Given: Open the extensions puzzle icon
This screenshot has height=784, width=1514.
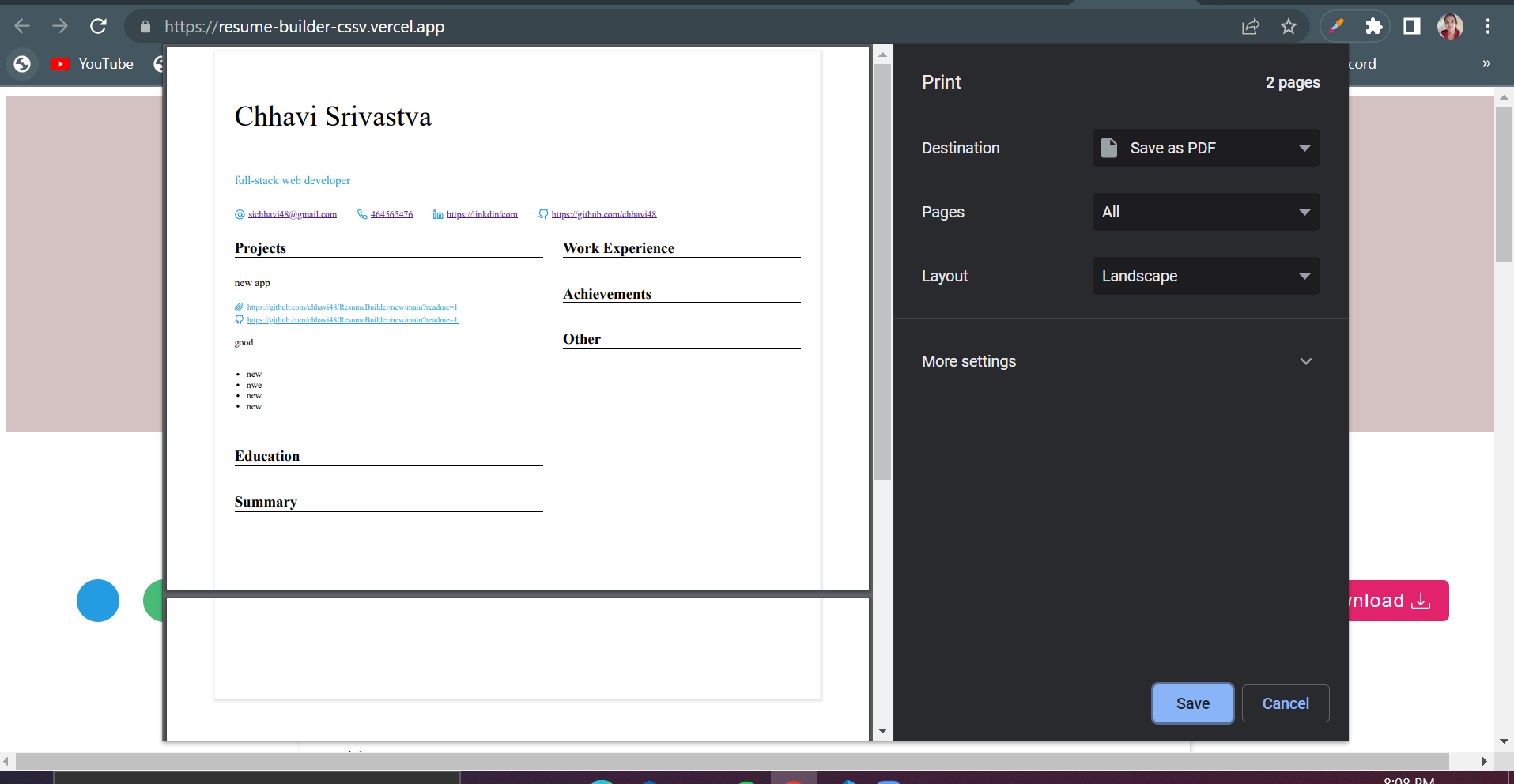Looking at the screenshot, I should (1374, 26).
